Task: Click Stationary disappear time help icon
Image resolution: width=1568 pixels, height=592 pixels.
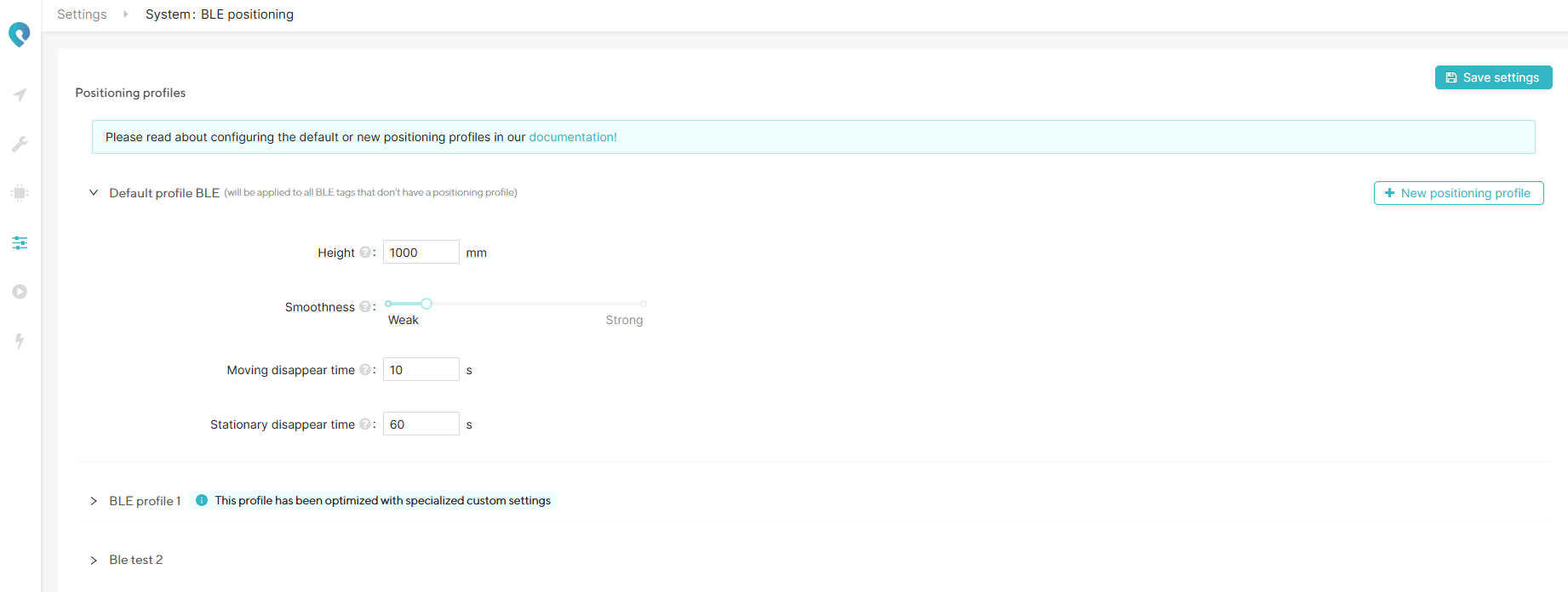Action: point(364,424)
